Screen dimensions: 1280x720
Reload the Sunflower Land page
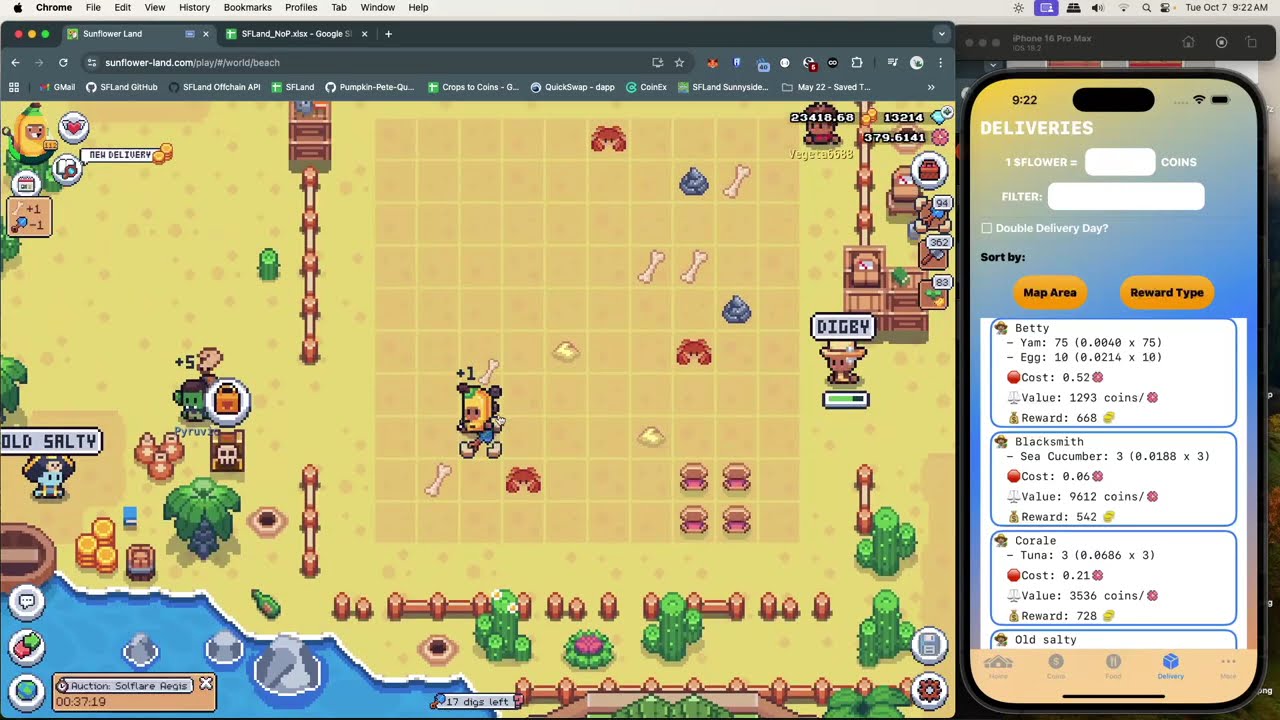(63, 62)
